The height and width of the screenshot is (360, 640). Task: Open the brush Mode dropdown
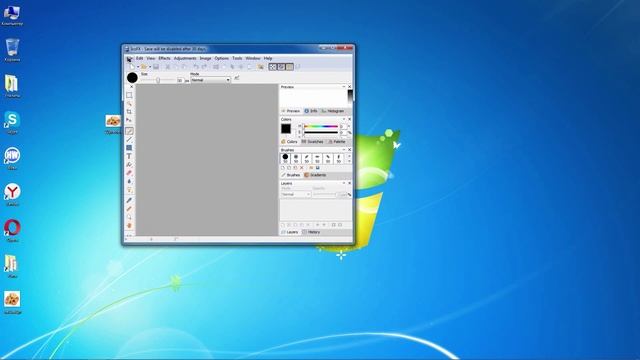[211, 80]
